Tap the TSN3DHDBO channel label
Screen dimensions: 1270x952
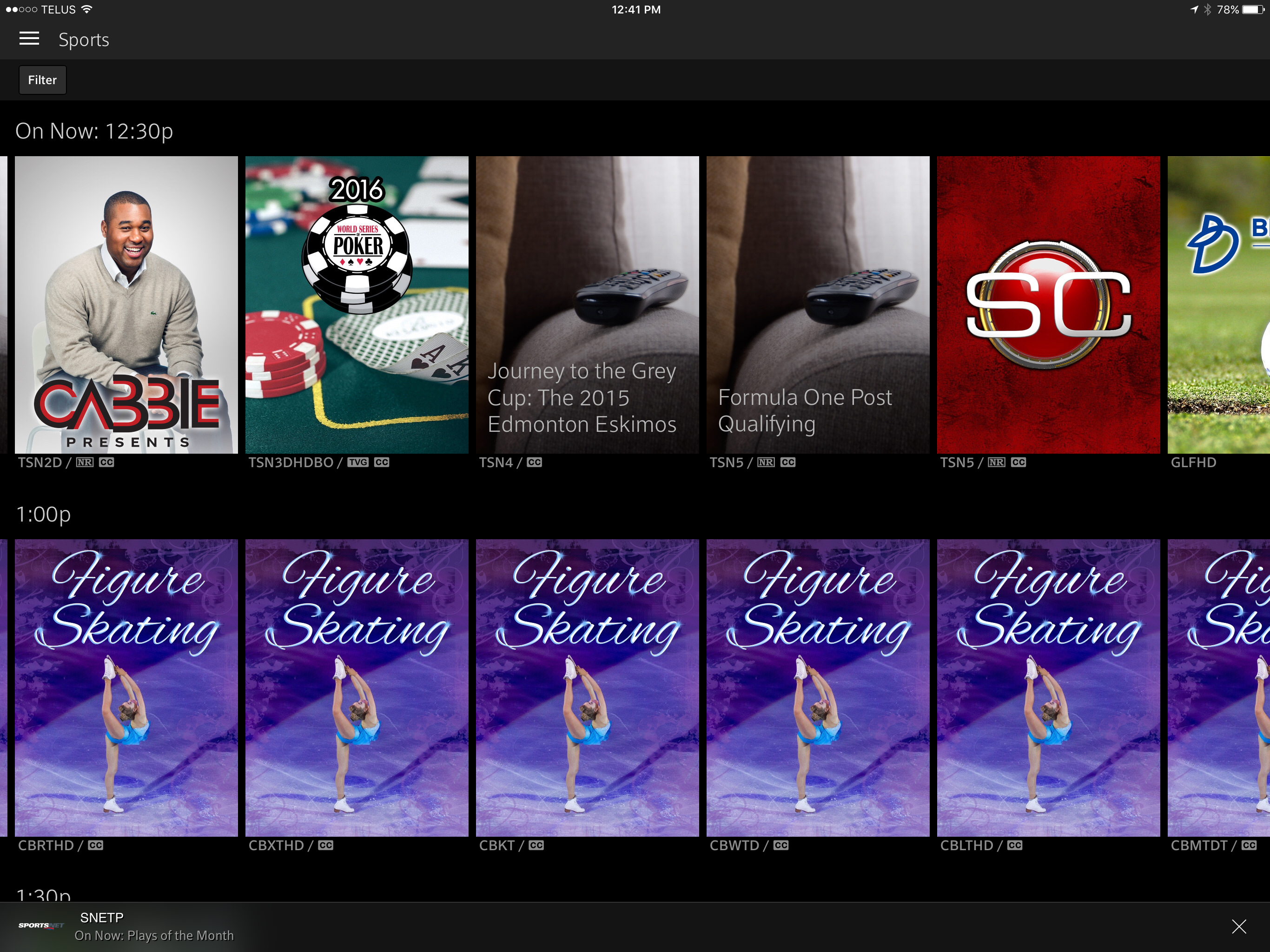pyautogui.click(x=291, y=462)
